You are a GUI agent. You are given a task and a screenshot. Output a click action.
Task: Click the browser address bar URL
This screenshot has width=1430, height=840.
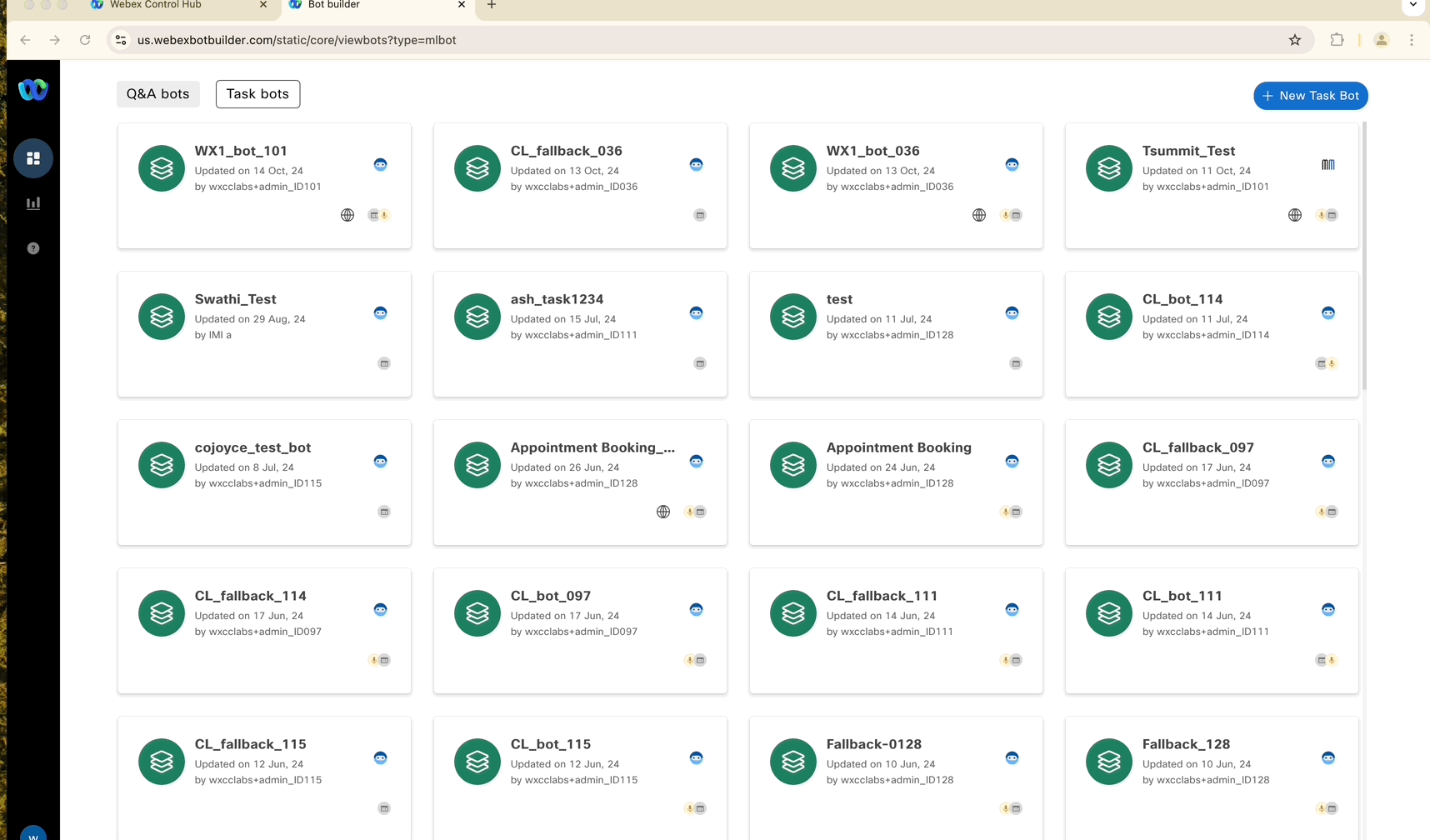297,40
